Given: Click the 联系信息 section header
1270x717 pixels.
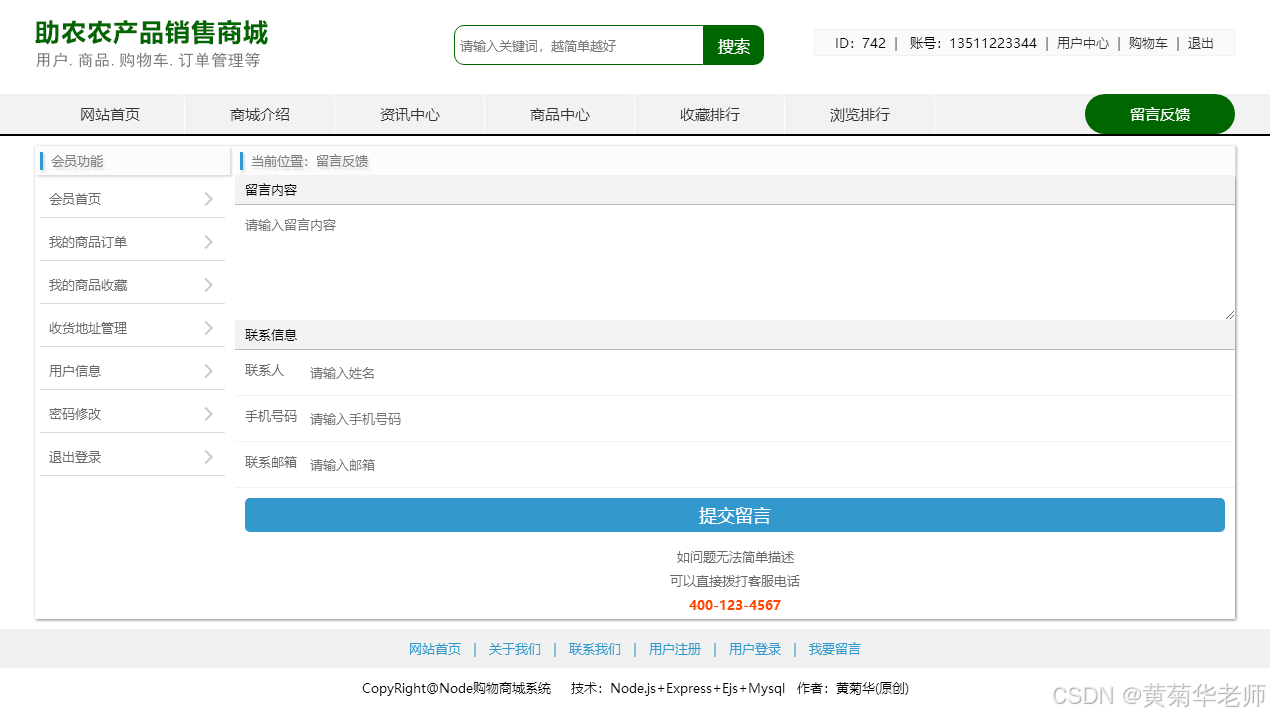Looking at the screenshot, I should [x=735, y=335].
